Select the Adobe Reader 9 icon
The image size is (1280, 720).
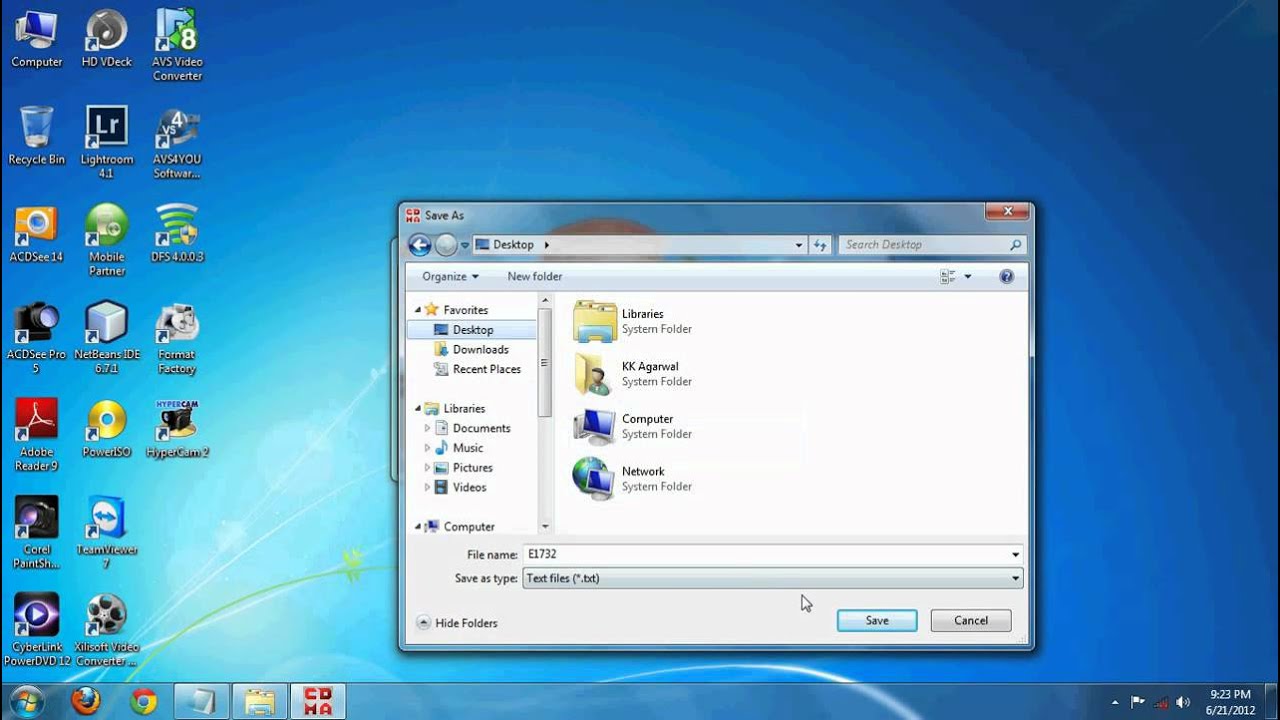(x=36, y=435)
